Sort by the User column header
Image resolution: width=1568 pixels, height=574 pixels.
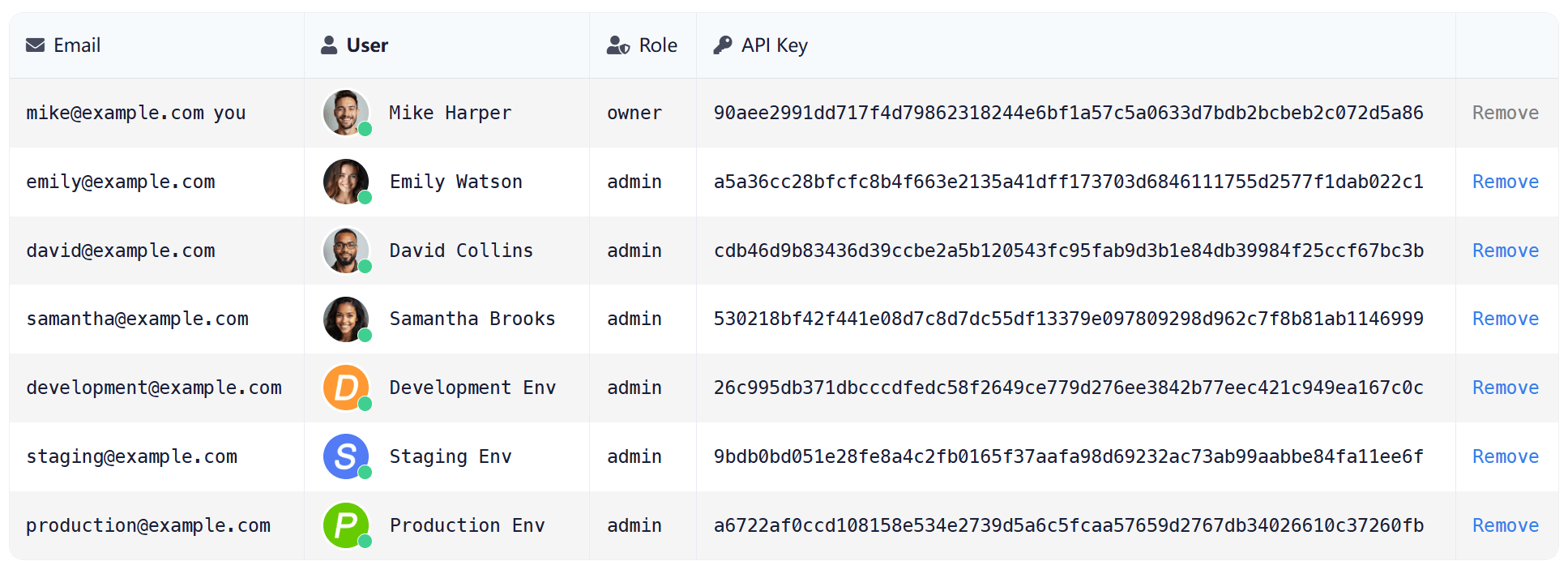(x=367, y=45)
